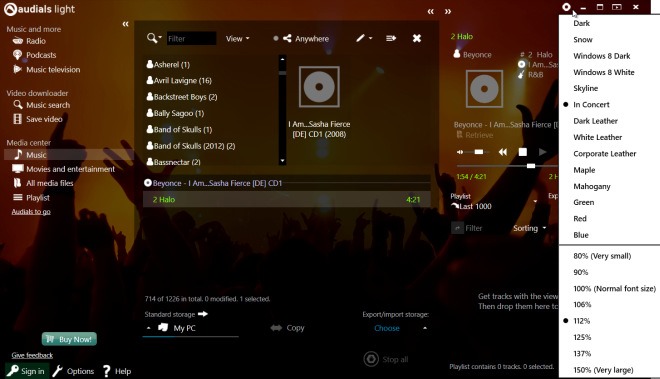Click in the Filter search field
The width and height of the screenshot is (660, 379).
click(x=192, y=39)
